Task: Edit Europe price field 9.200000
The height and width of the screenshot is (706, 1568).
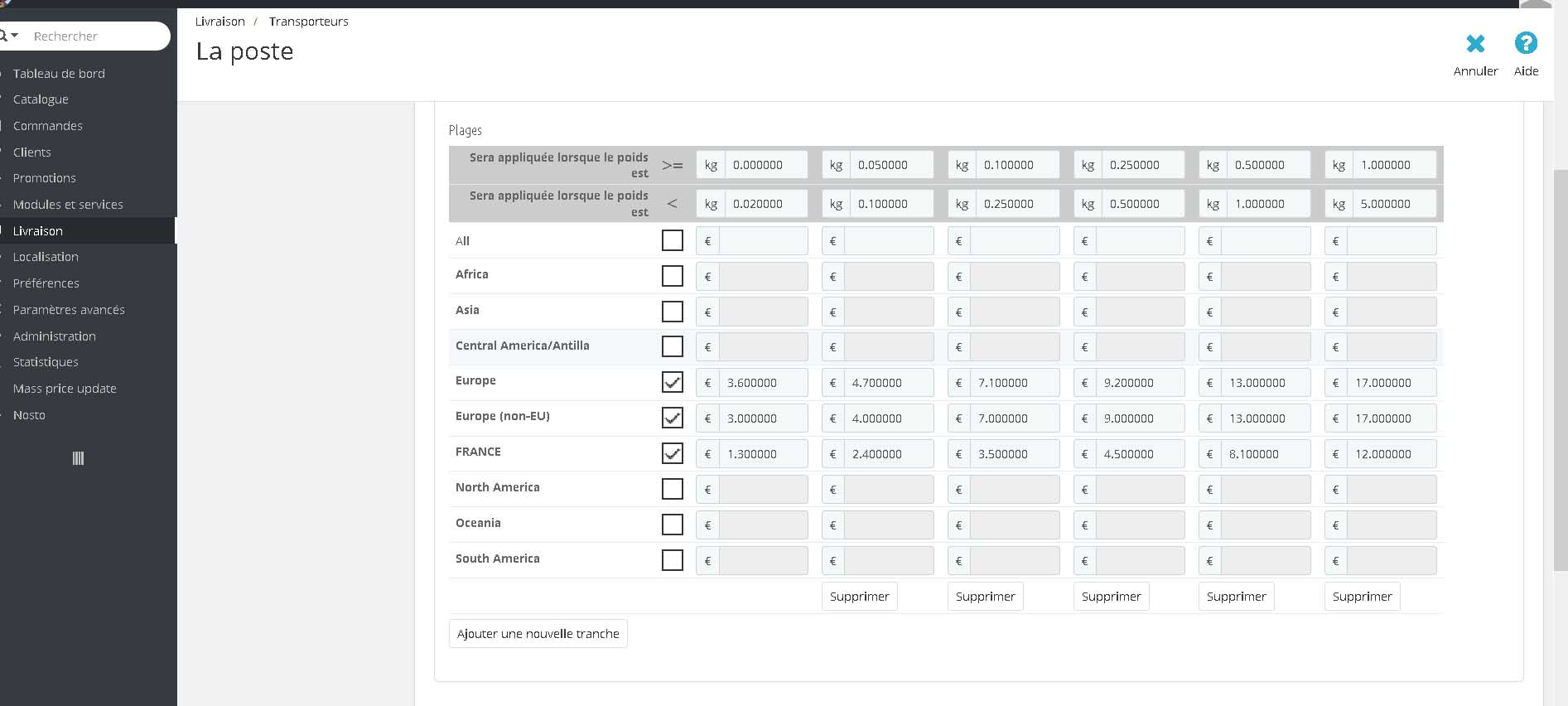Action: click(x=1141, y=383)
